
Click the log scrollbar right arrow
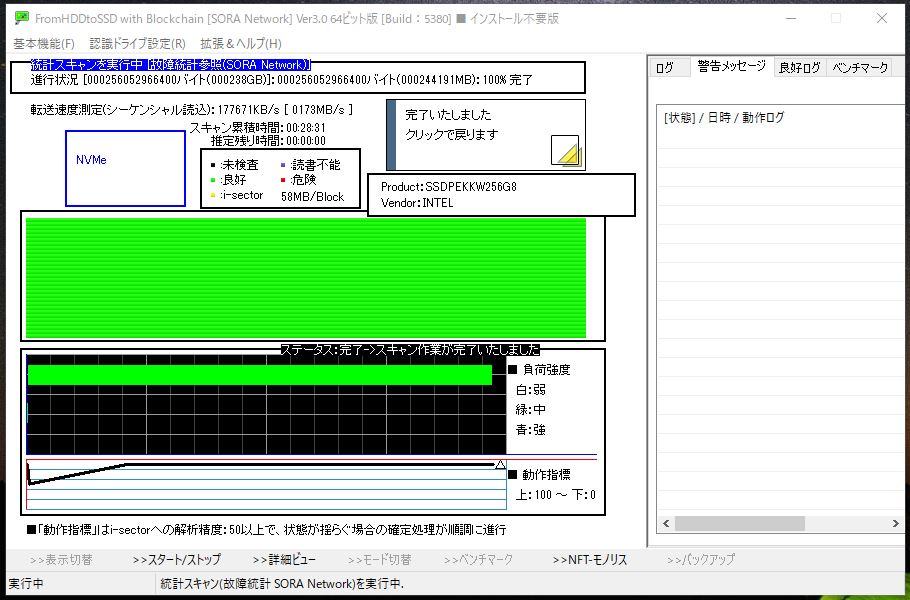(x=895, y=523)
